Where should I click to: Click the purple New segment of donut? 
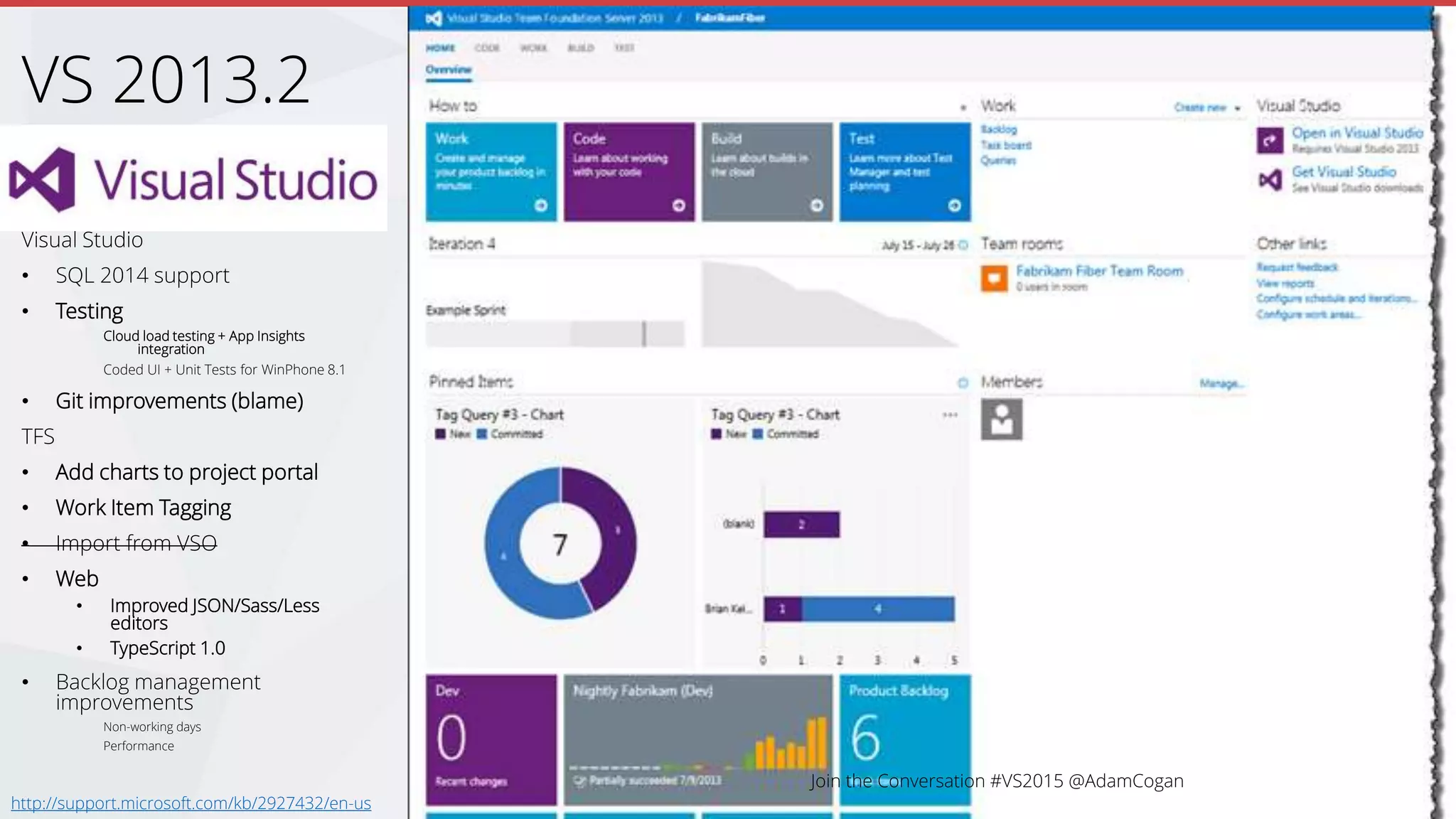point(615,530)
